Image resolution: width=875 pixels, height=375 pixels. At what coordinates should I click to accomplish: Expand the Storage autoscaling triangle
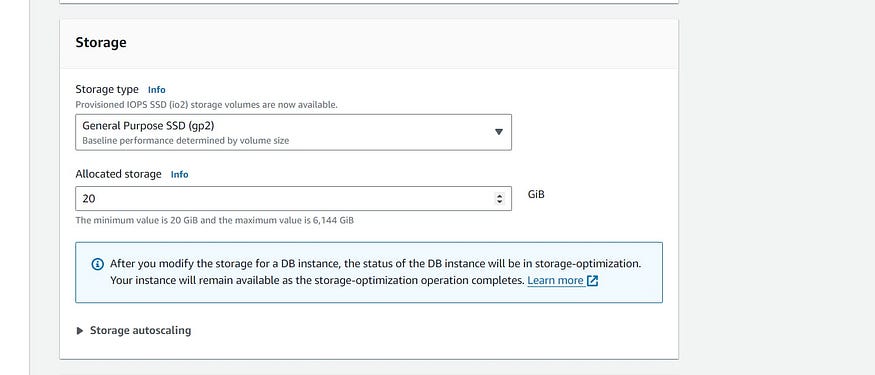[x=80, y=331]
